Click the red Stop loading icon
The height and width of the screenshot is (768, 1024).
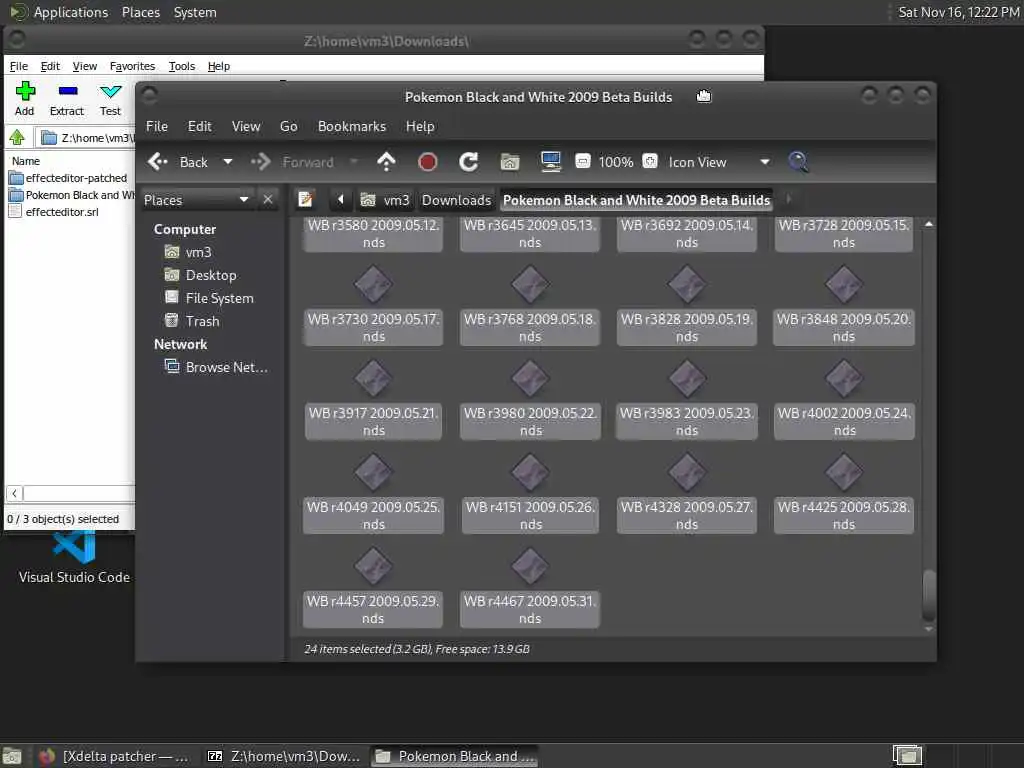click(x=428, y=161)
